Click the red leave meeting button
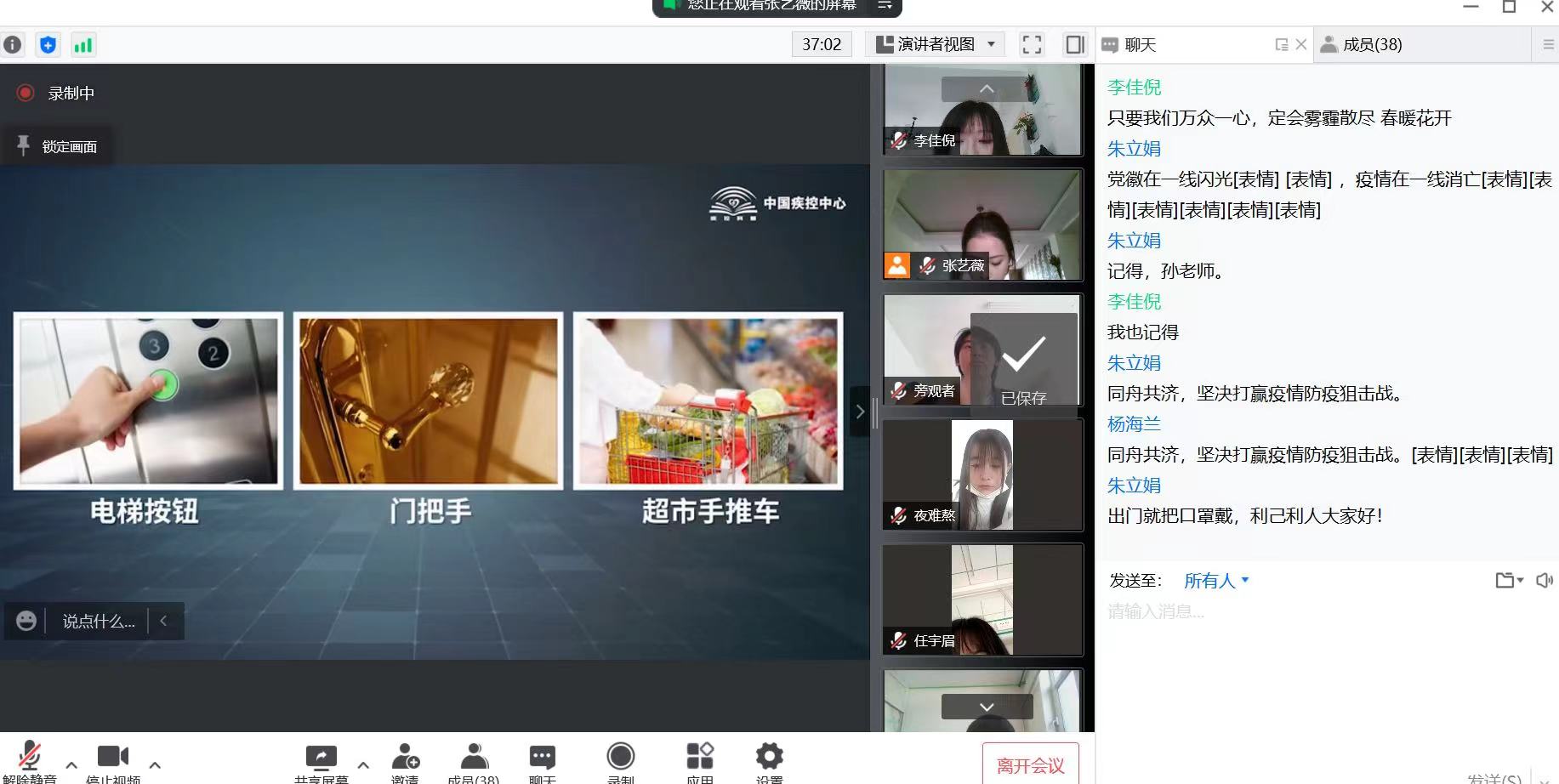Viewport: 1559px width, 784px height. pos(1030,764)
